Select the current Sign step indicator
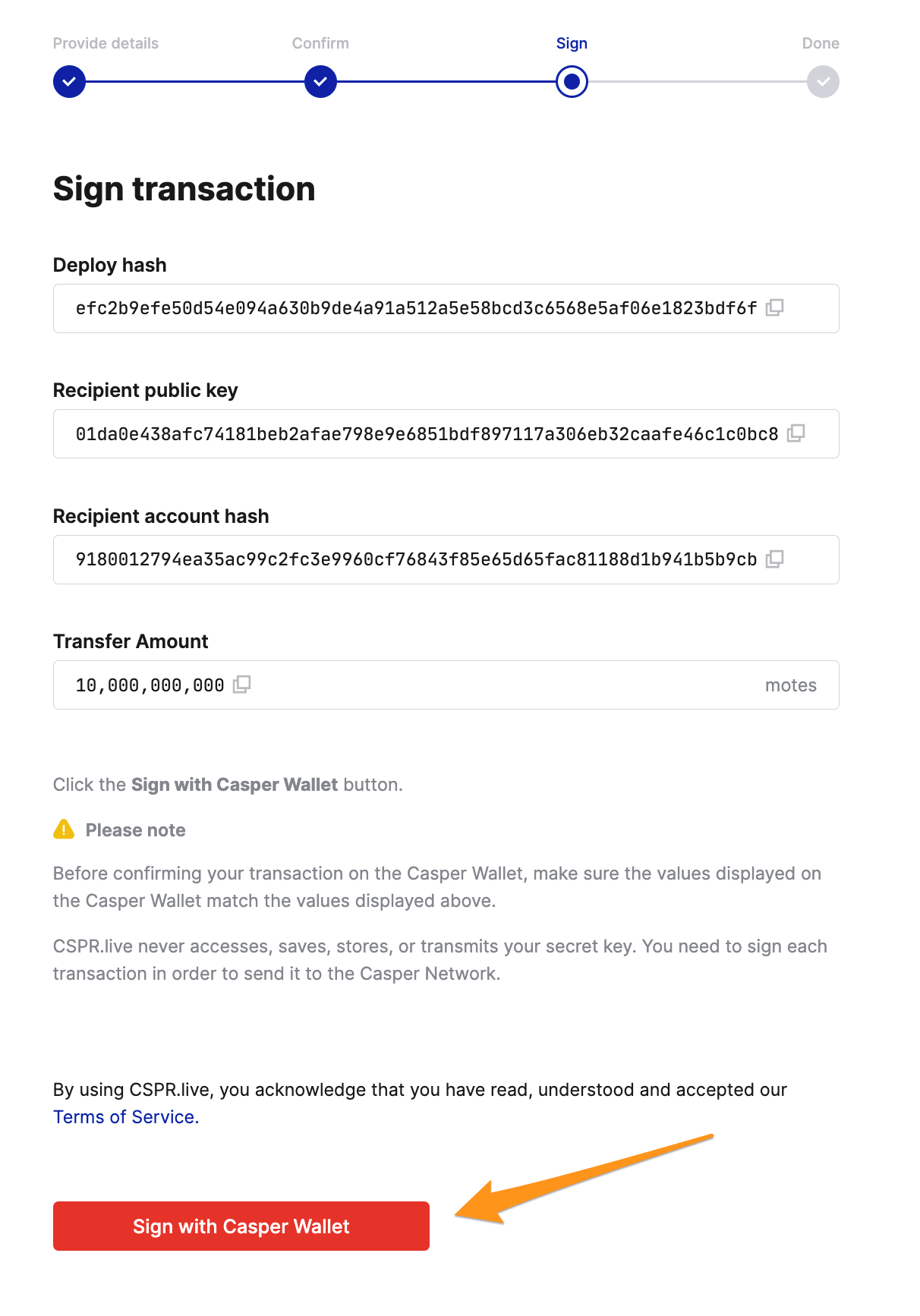 click(x=572, y=81)
